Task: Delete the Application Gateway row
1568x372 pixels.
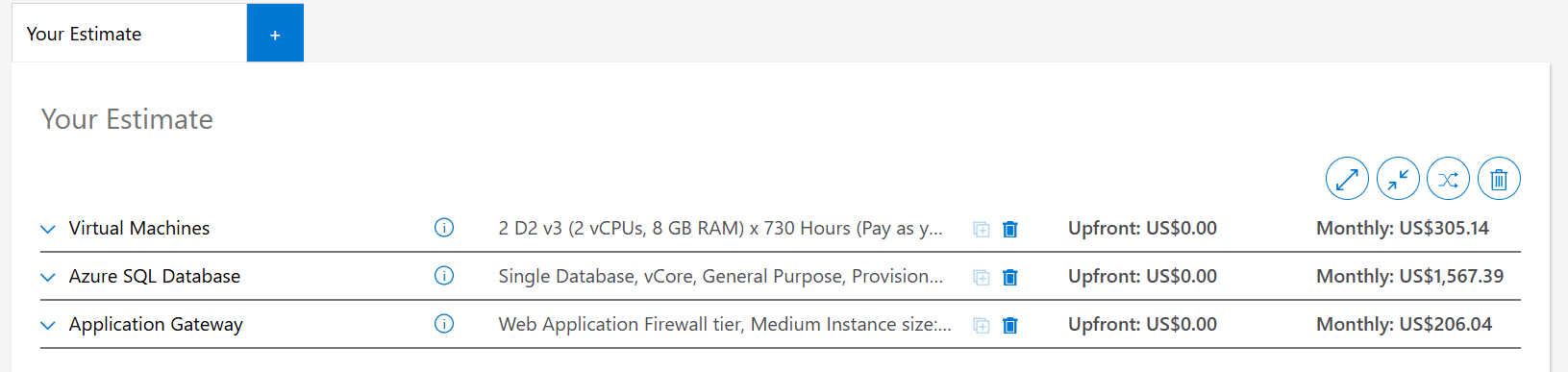Action: coord(1009,325)
